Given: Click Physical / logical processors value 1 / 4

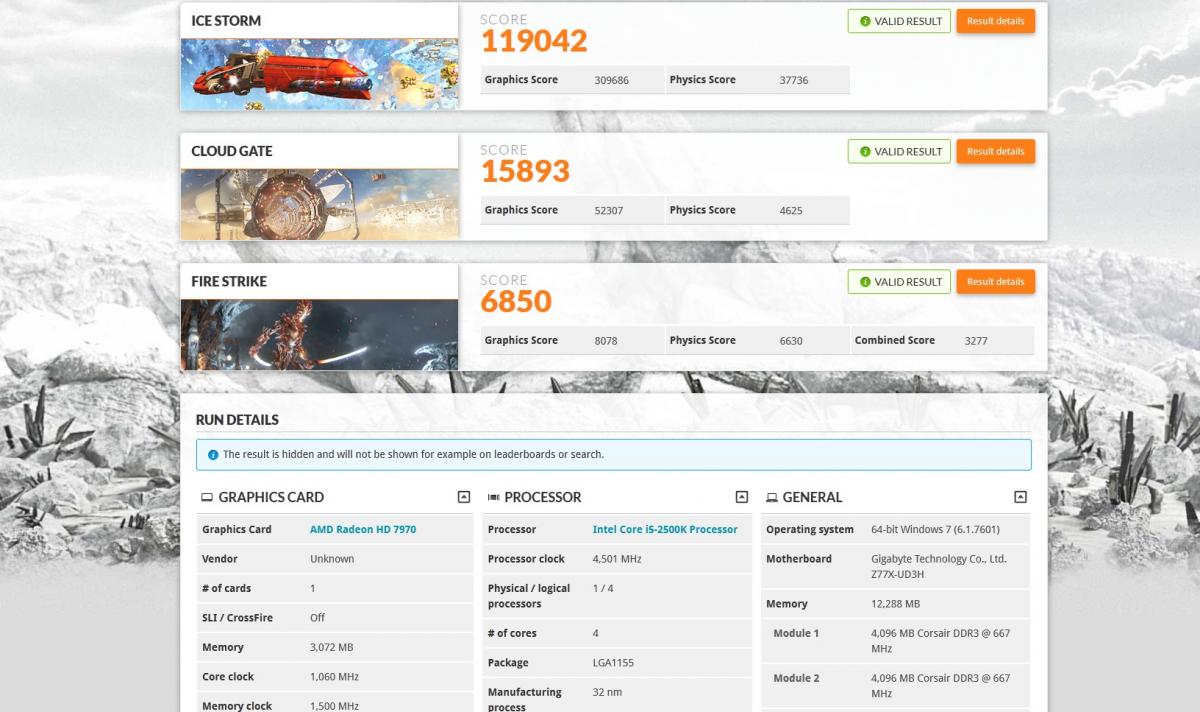Looking at the screenshot, I should point(603,588).
